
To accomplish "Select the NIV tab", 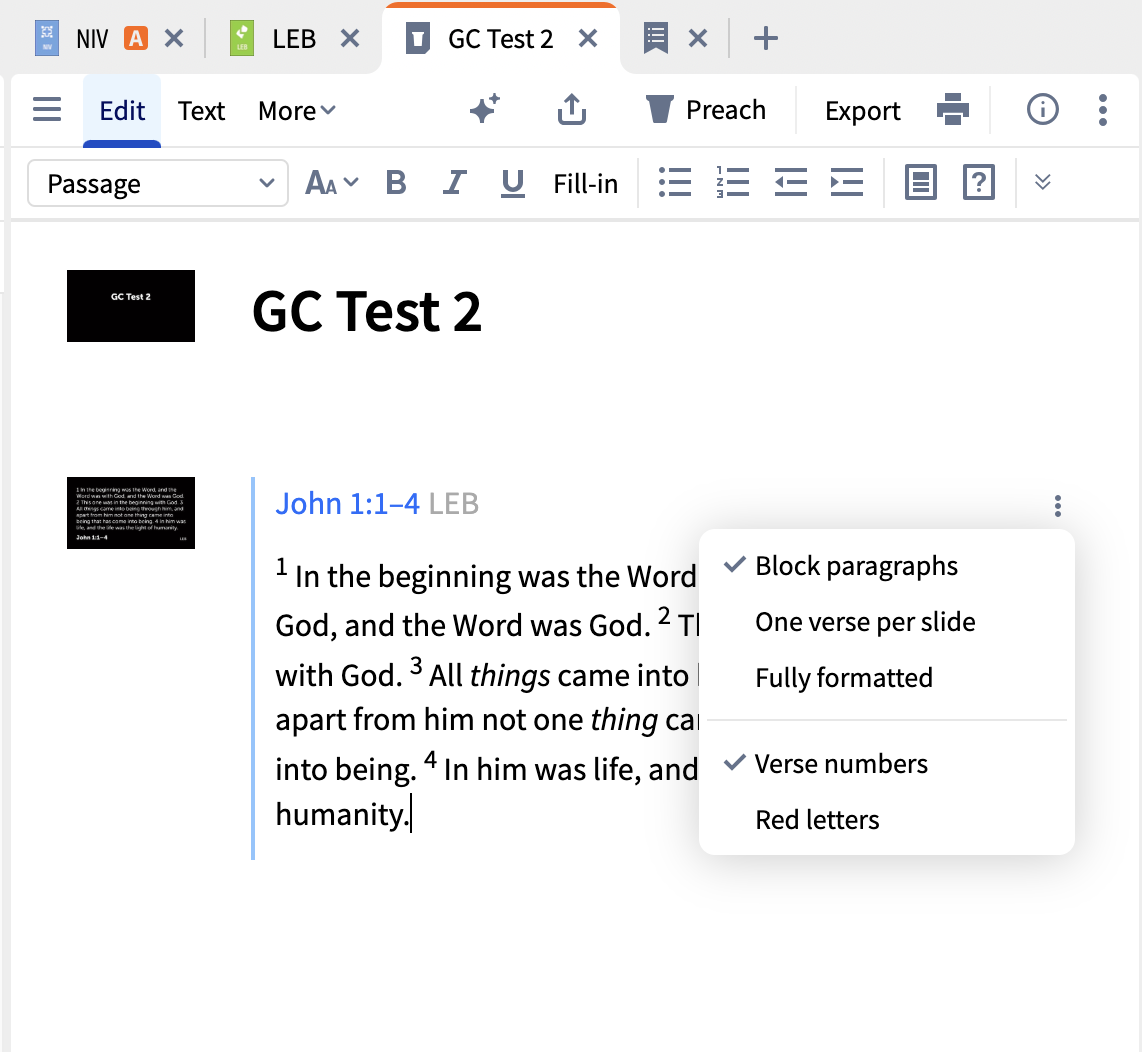I will click(92, 39).
